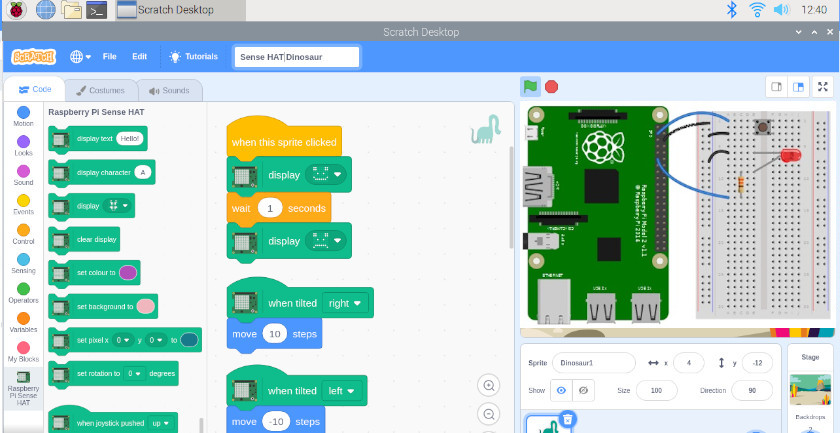Image resolution: width=840 pixels, height=433 pixels.
Task: Select the Raspberry Pi Sense HAT category
Action: click(24, 389)
